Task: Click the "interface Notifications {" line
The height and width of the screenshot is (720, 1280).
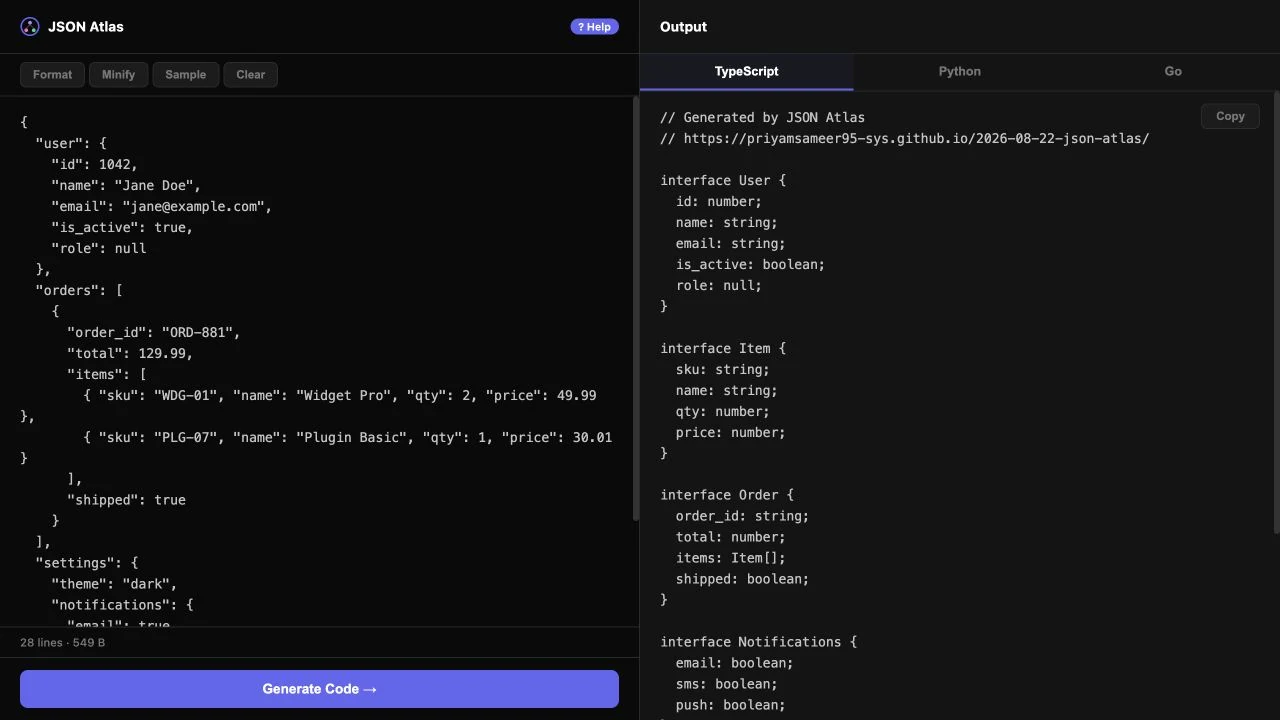Action: pos(758,642)
